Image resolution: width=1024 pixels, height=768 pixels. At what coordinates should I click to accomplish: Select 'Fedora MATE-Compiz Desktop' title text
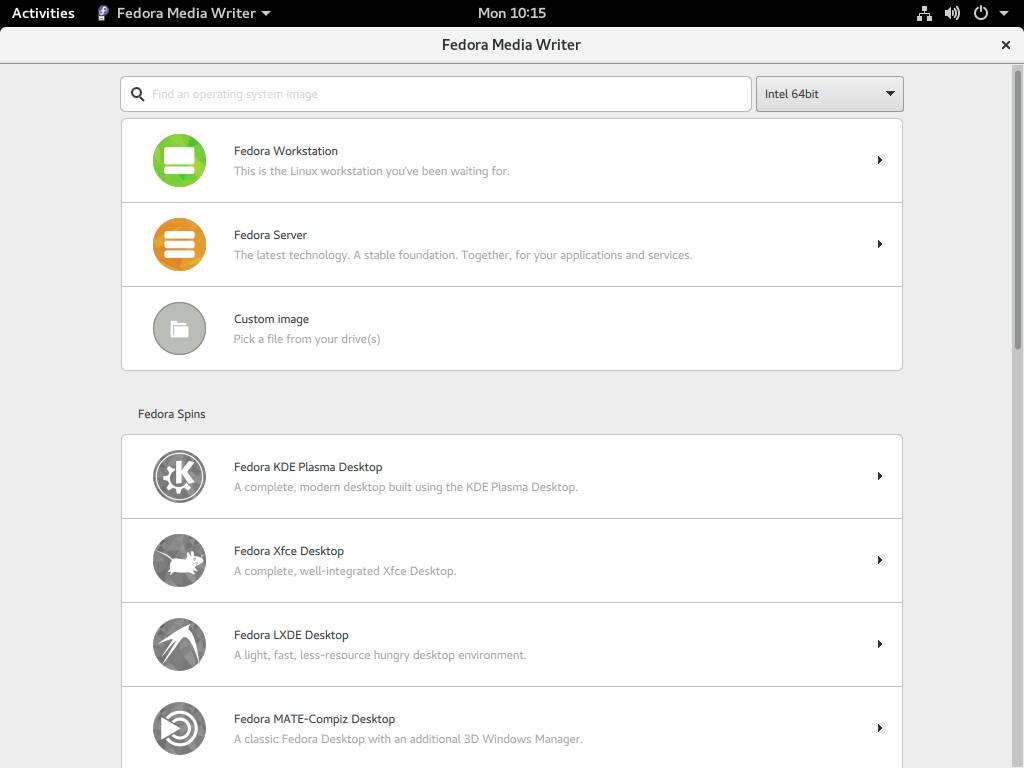[314, 719]
